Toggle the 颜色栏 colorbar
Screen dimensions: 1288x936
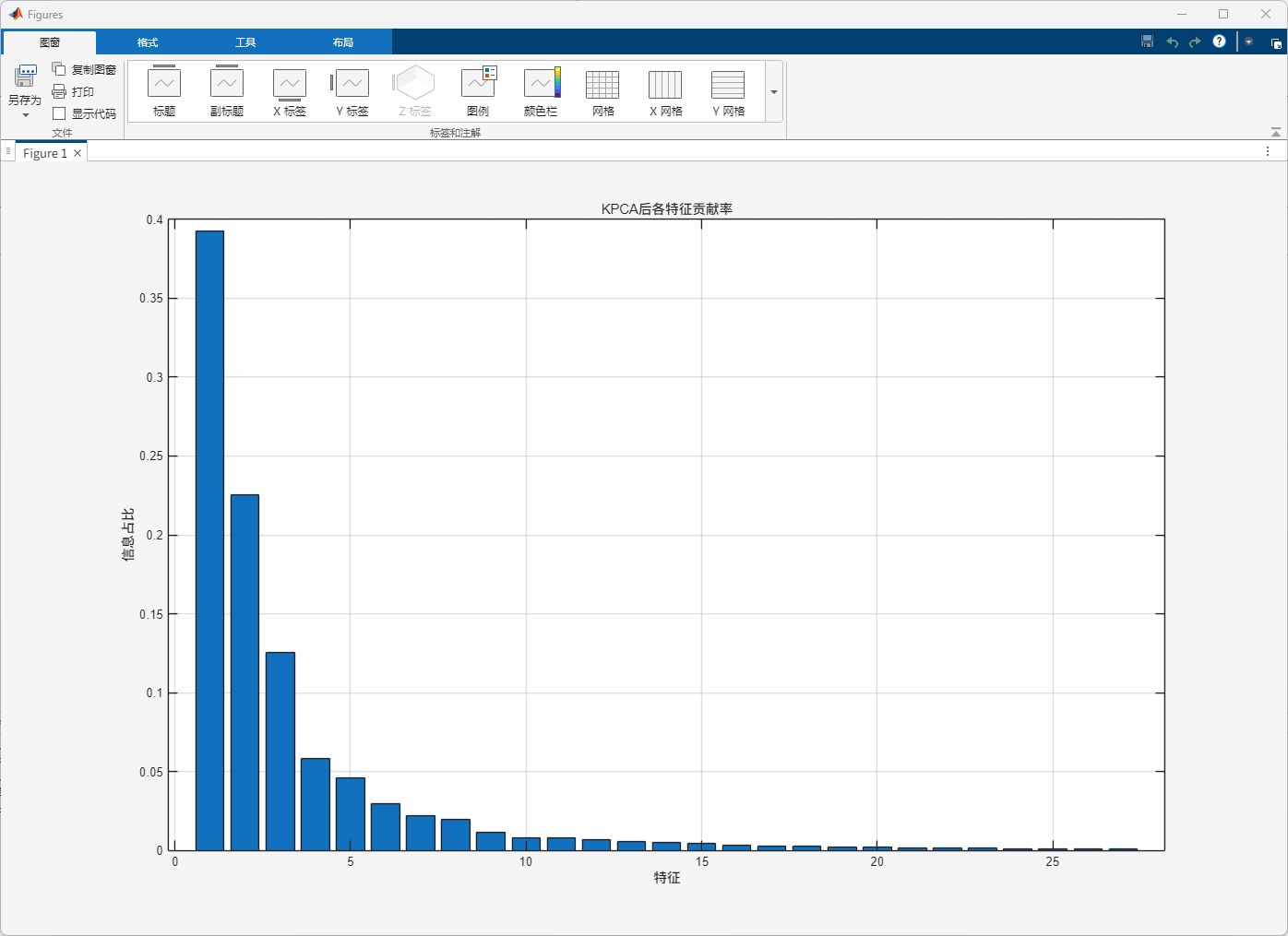tap(541, 90)
